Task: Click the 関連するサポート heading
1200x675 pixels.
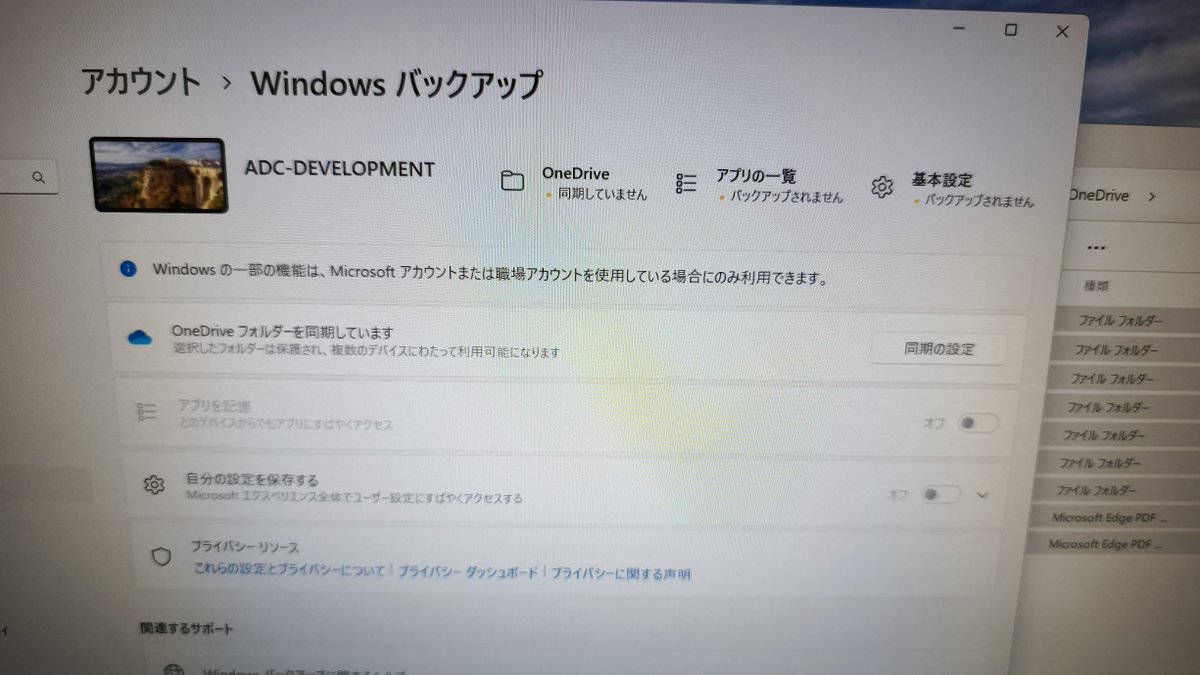Action: coord(187,629)
